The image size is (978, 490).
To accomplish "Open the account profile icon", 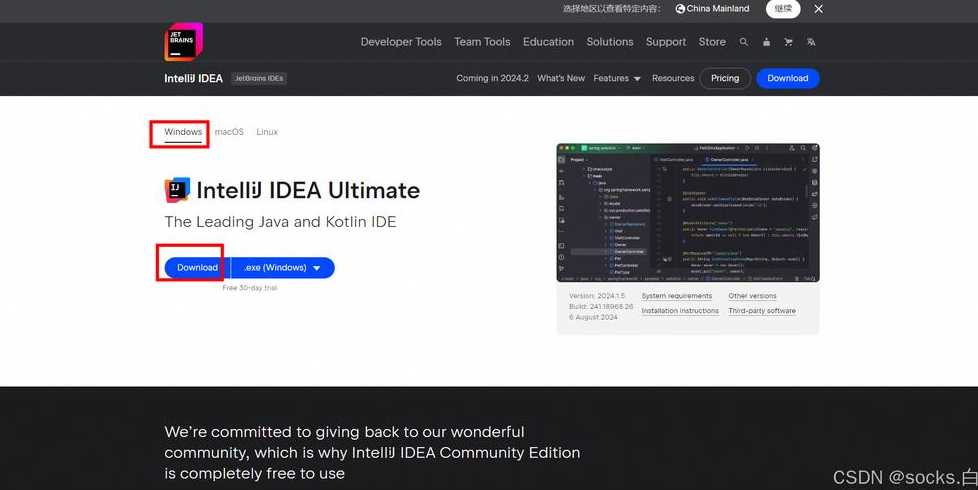I will tap(767, 42).
